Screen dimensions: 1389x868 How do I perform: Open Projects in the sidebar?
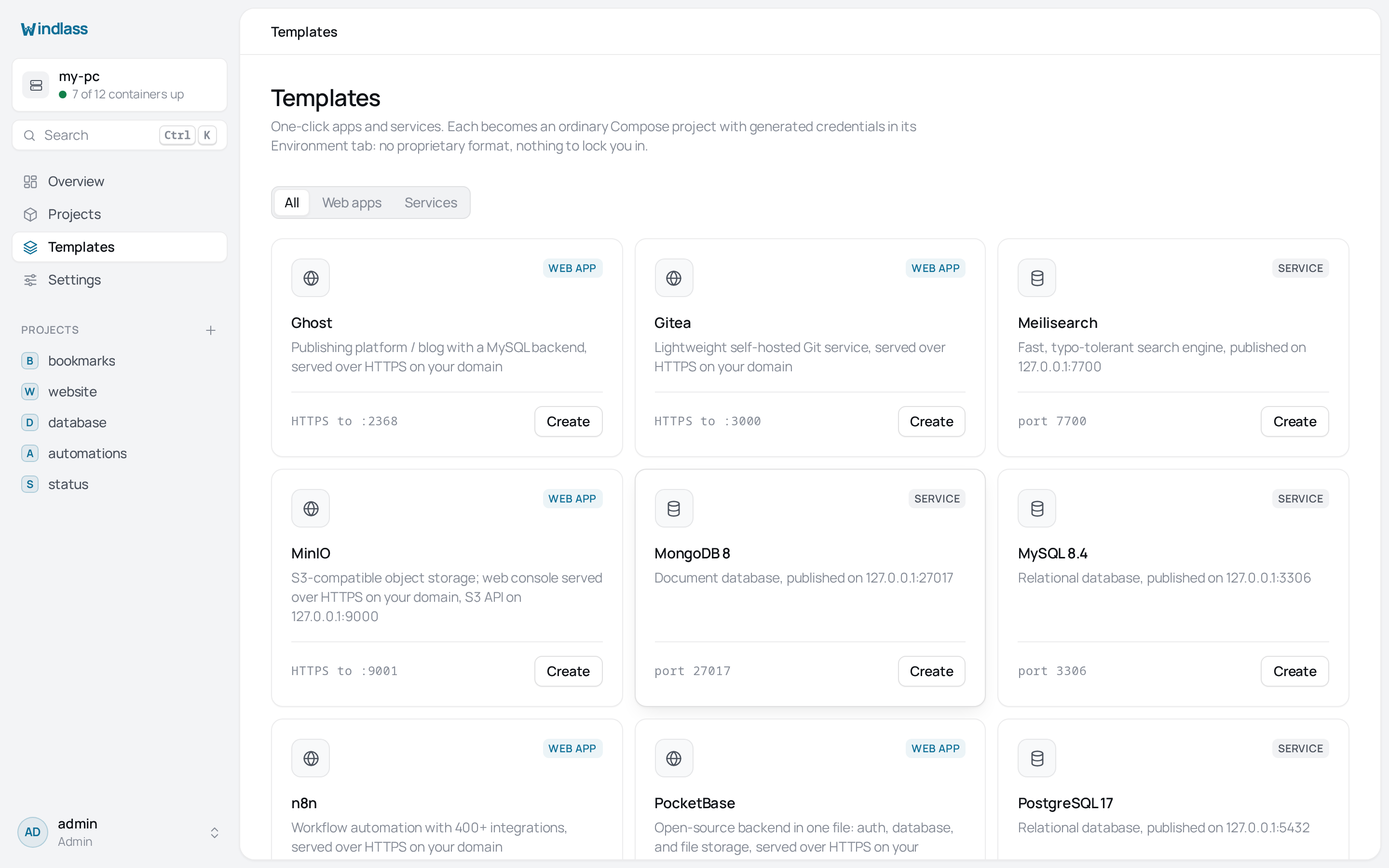pos(120,215)
